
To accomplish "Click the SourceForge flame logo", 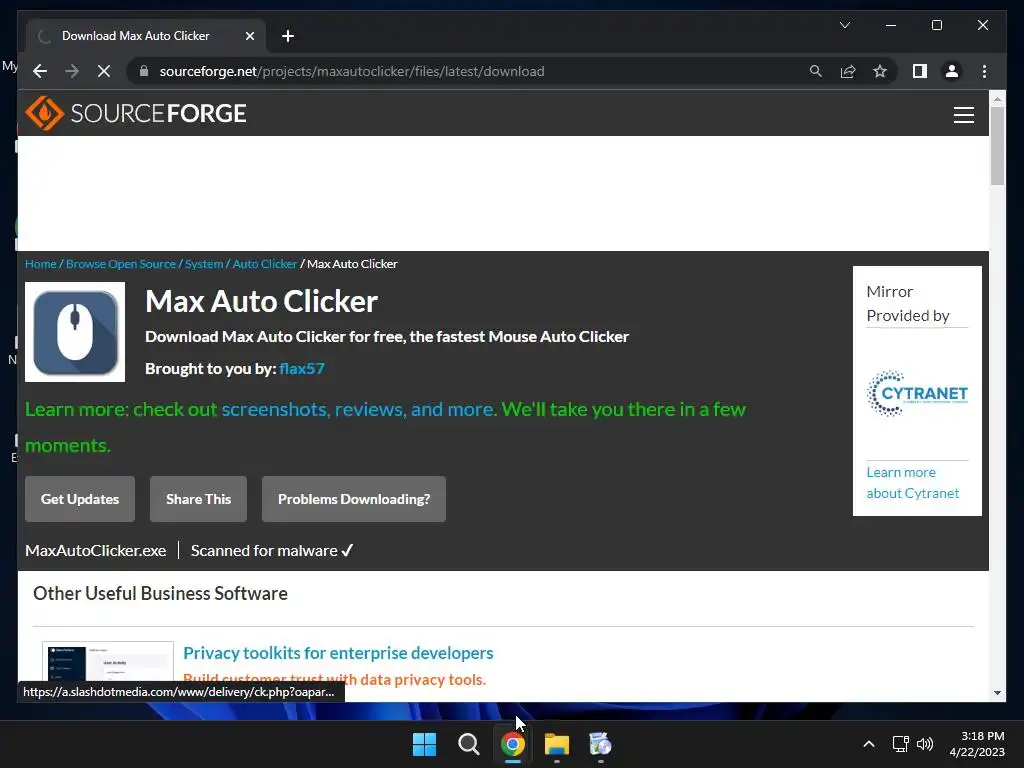I will (44, 113).
